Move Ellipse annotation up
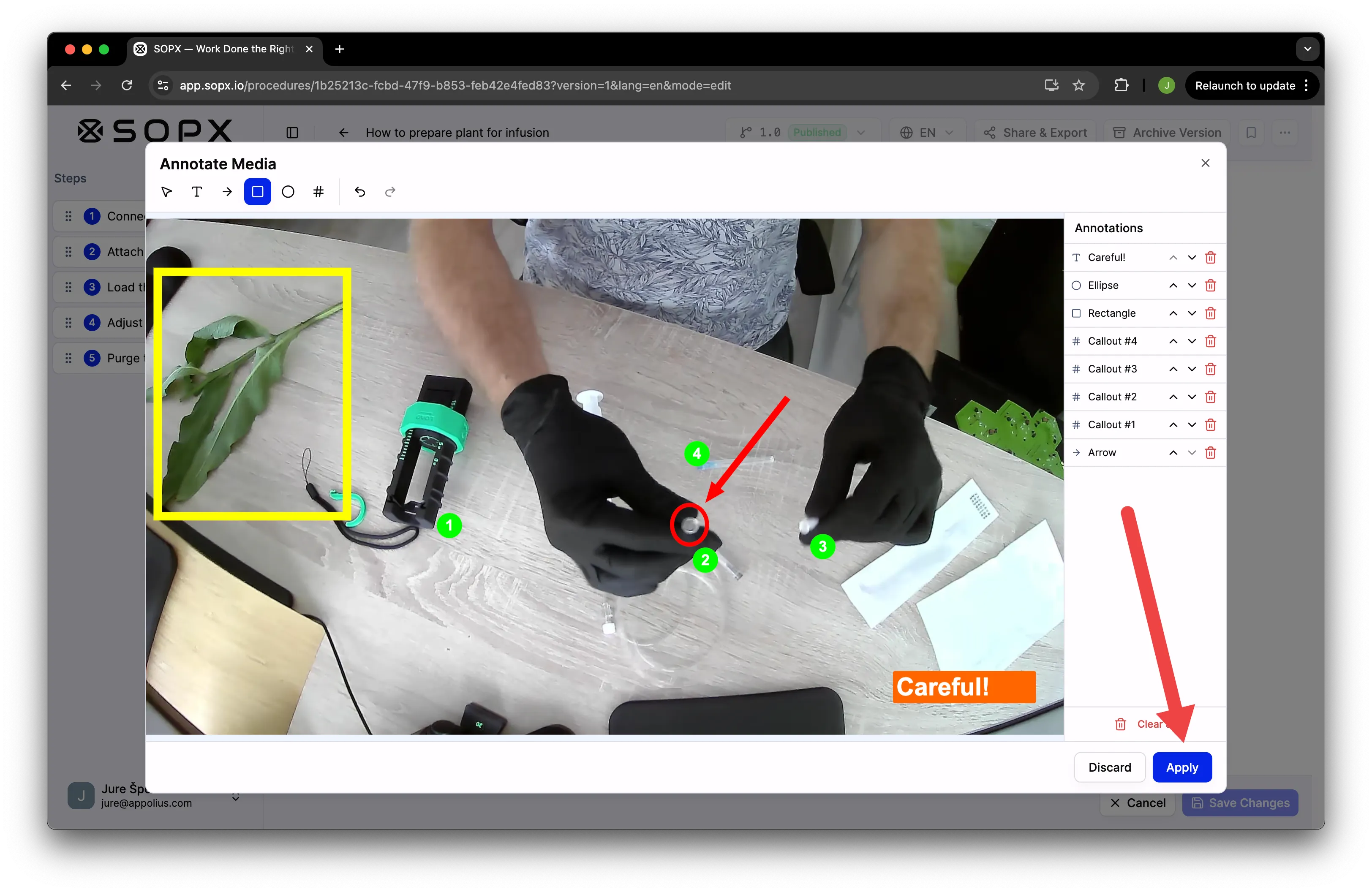 tap(1173, 285)
